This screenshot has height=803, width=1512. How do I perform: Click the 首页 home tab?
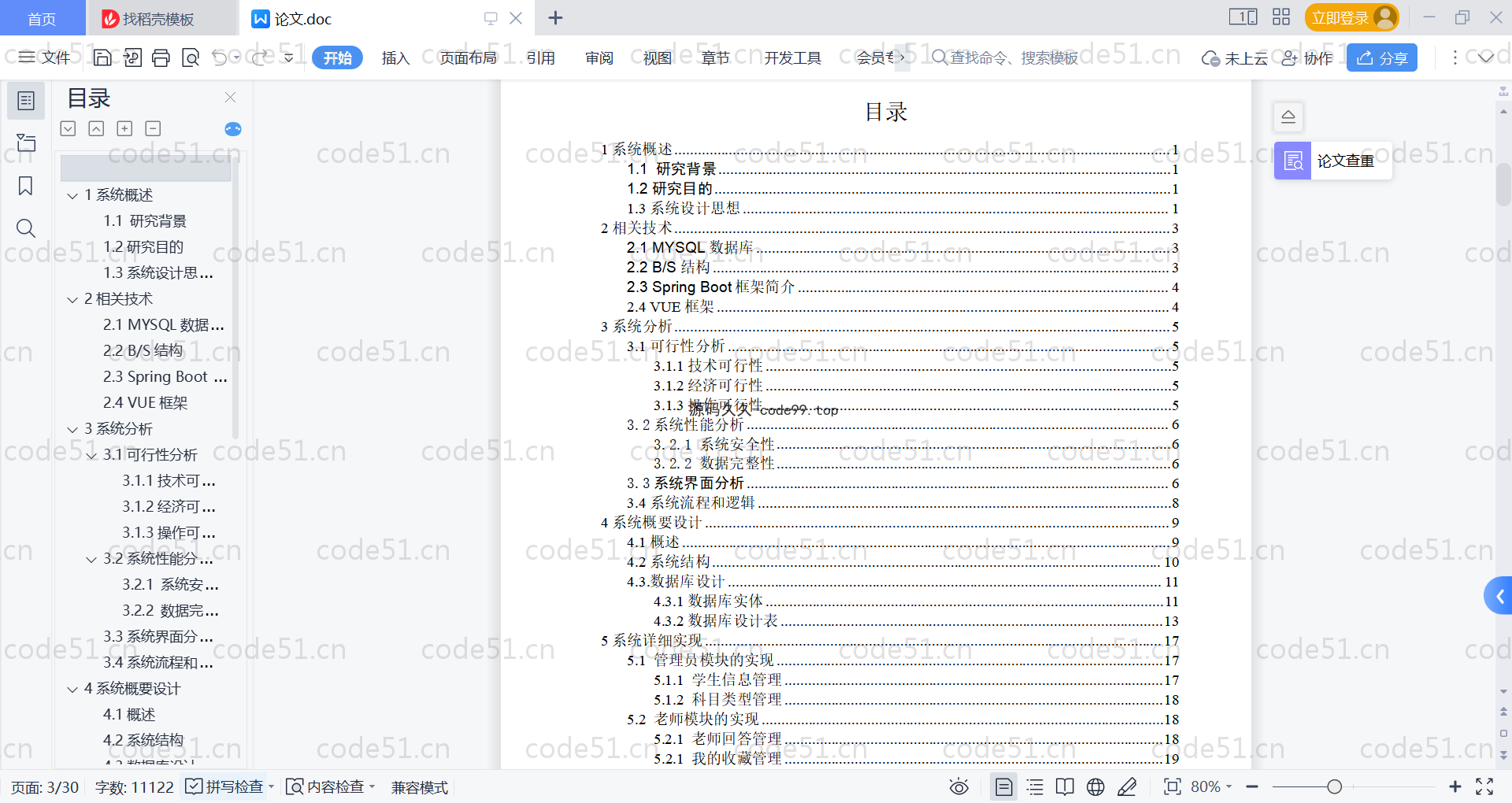tap(42, 18)
